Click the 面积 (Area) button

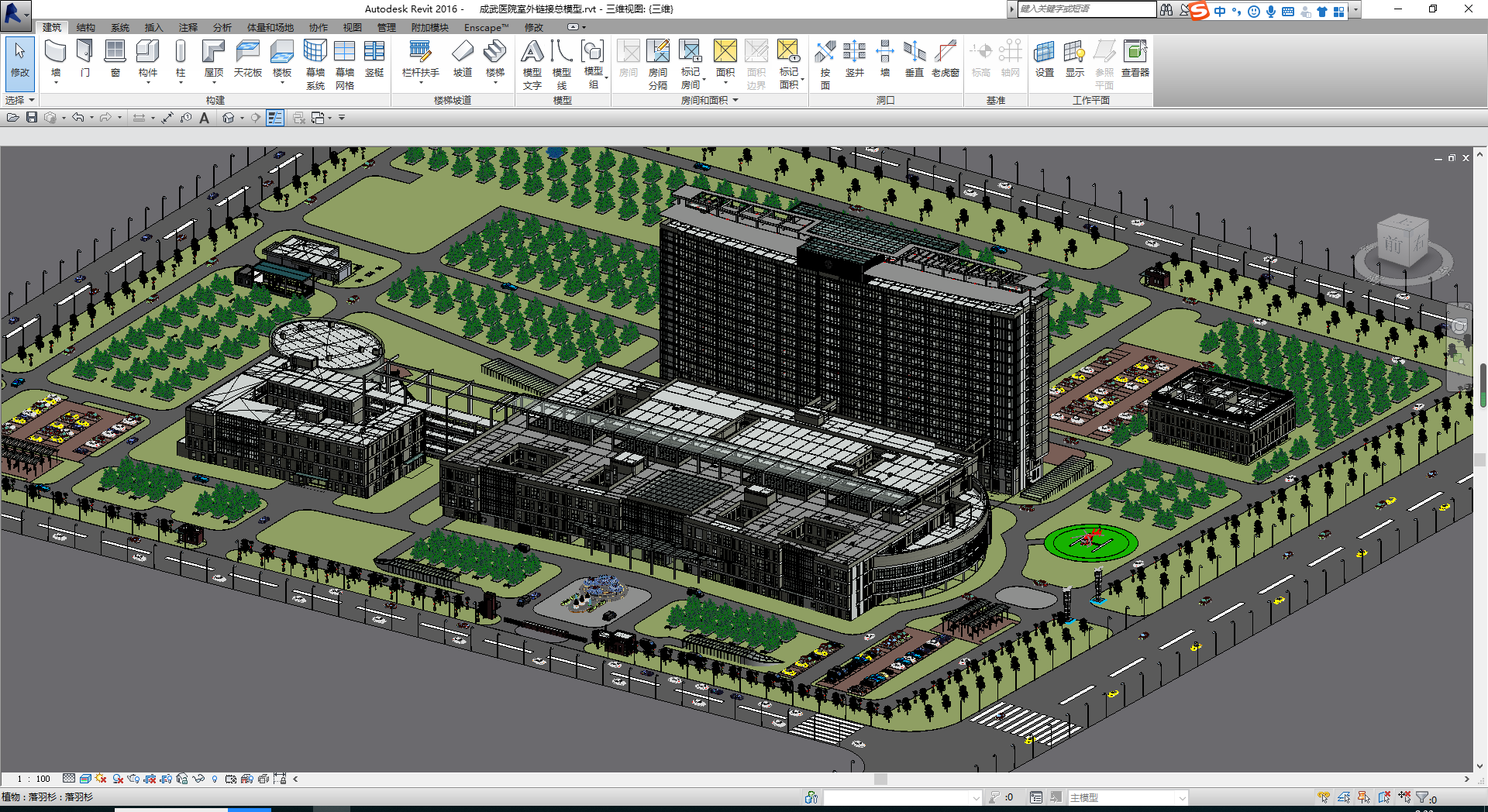click(x=725, y=59)
